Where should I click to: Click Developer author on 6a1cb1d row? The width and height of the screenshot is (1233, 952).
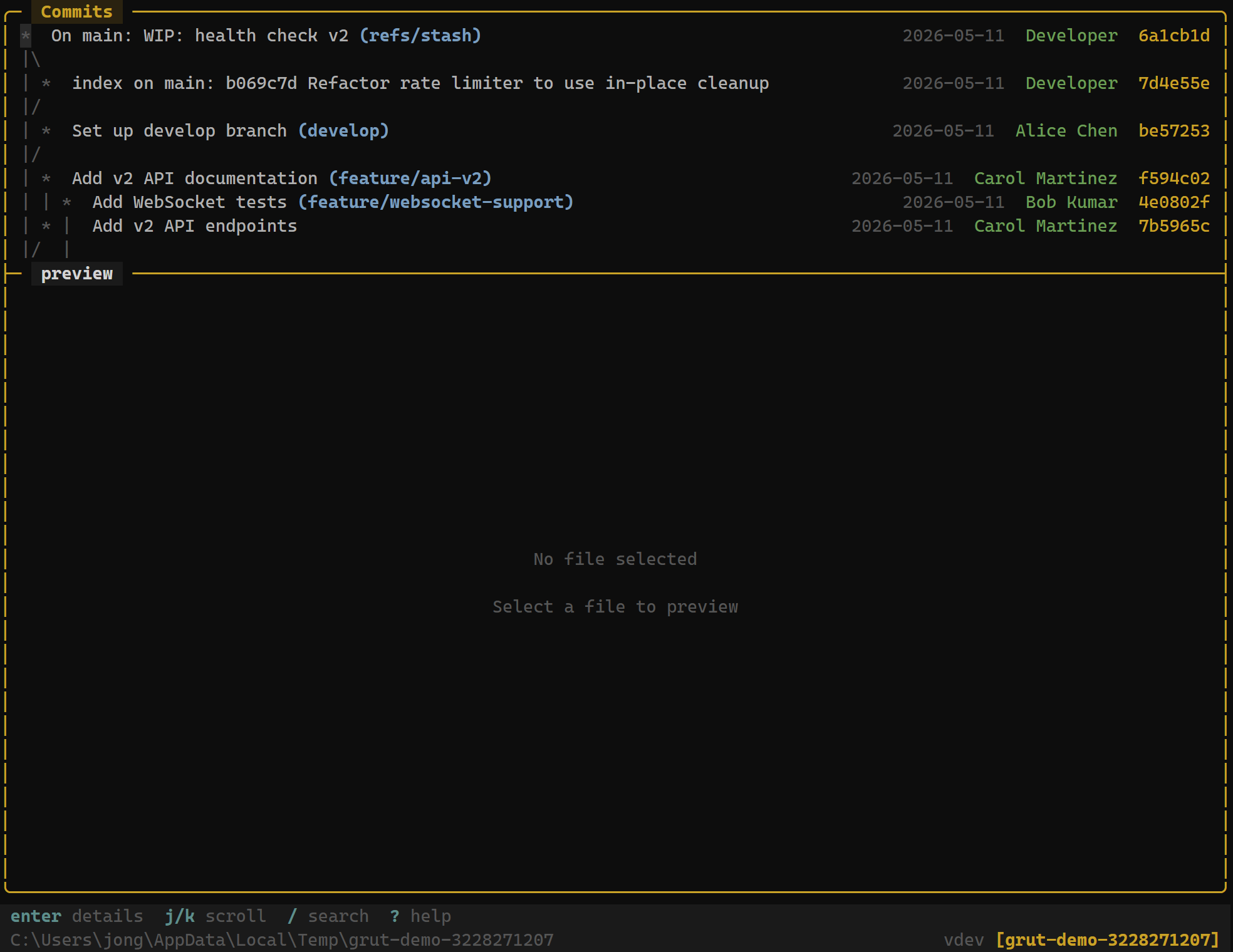point(1071,36)
